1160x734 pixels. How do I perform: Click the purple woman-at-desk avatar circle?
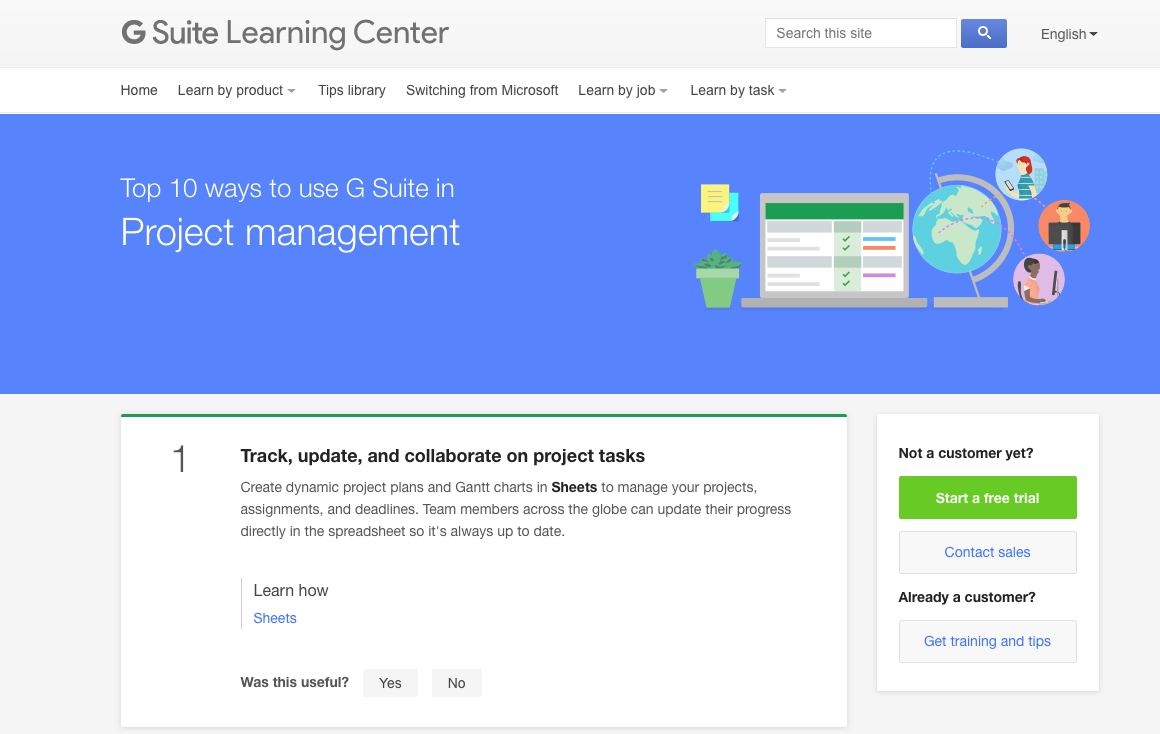point(1039,280)
